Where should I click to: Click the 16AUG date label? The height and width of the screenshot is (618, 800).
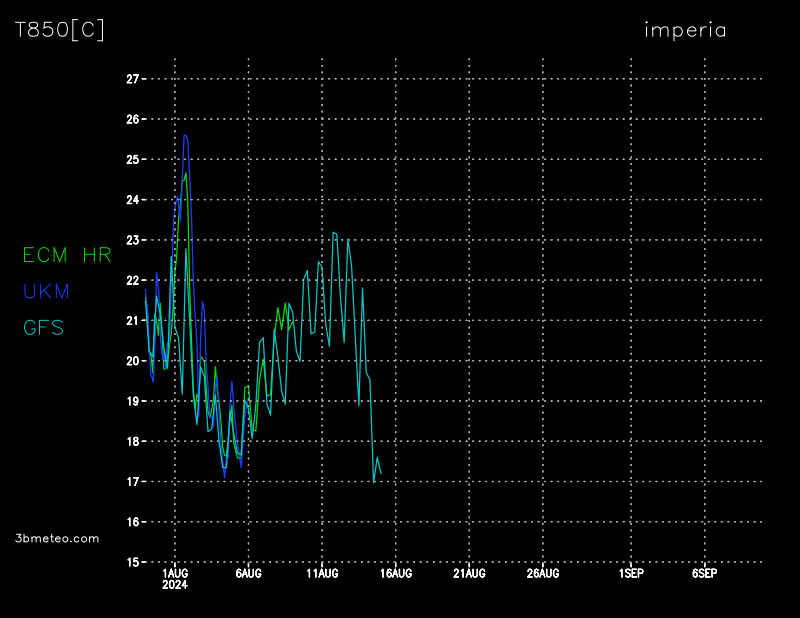point(396,574)
